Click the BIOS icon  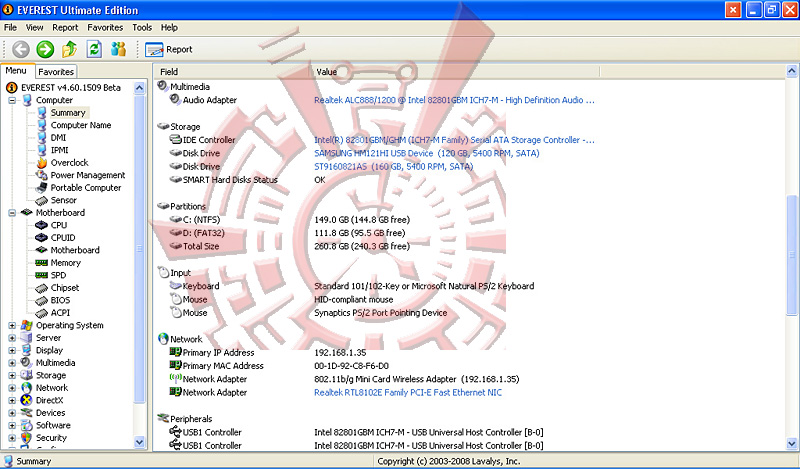pyautogui.click(x=42, y=301)
